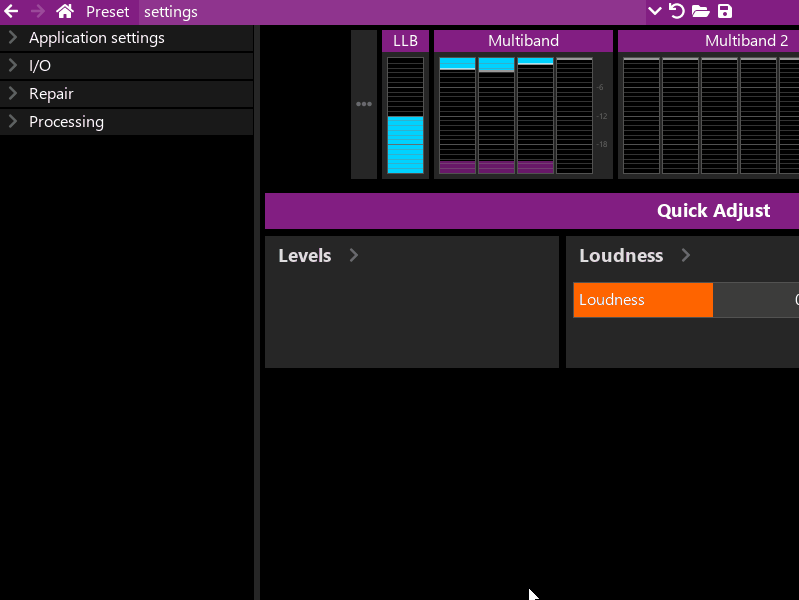Viewport: 799px width, 600px height.
Task: Click the undo/revert preset icon
Action: pyautogui.click(x=677, y=12)
